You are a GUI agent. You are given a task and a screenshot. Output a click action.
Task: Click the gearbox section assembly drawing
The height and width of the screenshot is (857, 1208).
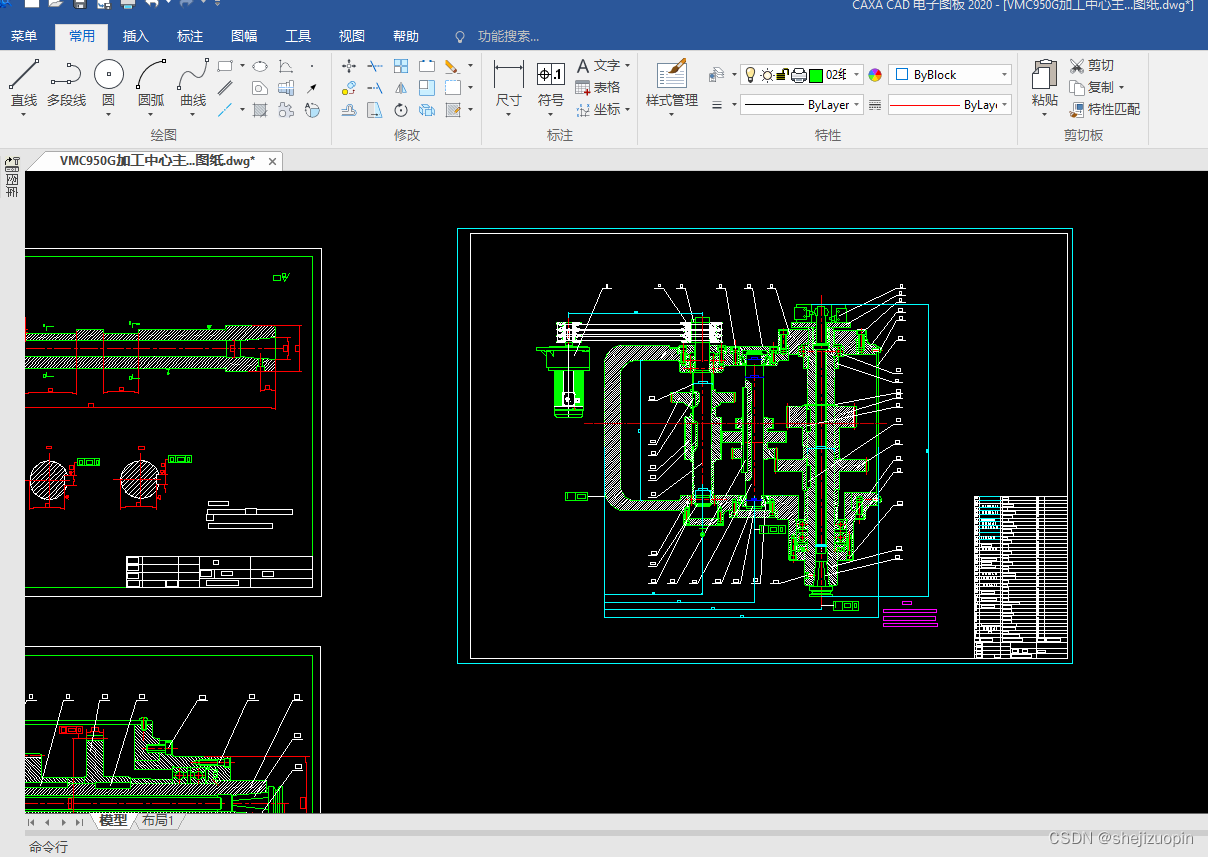pyautogui.click(x=764, y=445)
